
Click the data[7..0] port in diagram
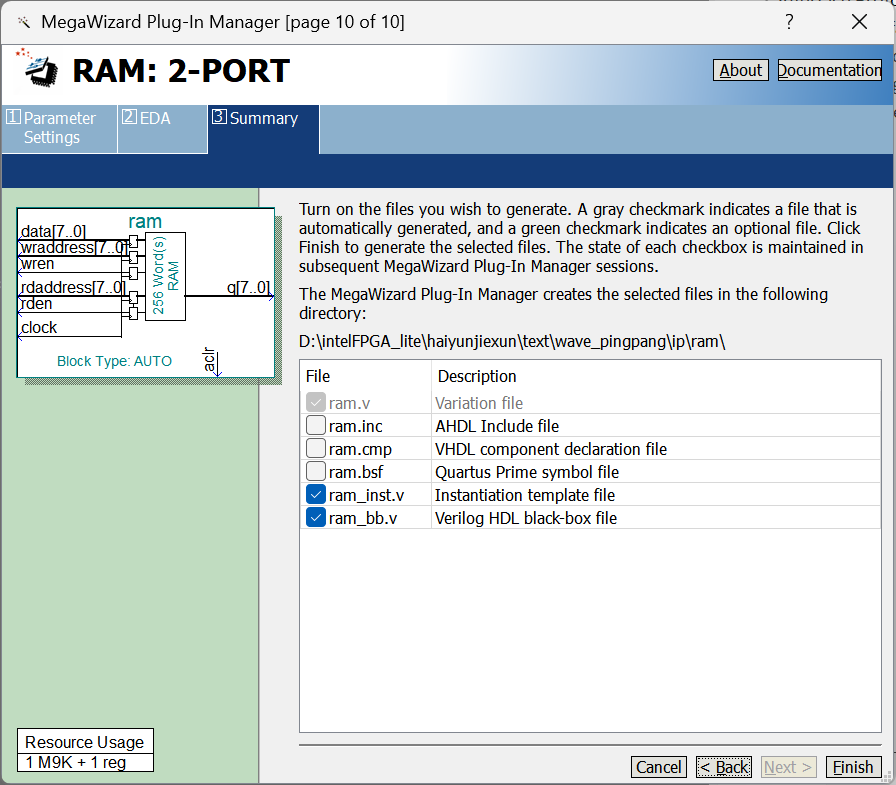[53, 231]
